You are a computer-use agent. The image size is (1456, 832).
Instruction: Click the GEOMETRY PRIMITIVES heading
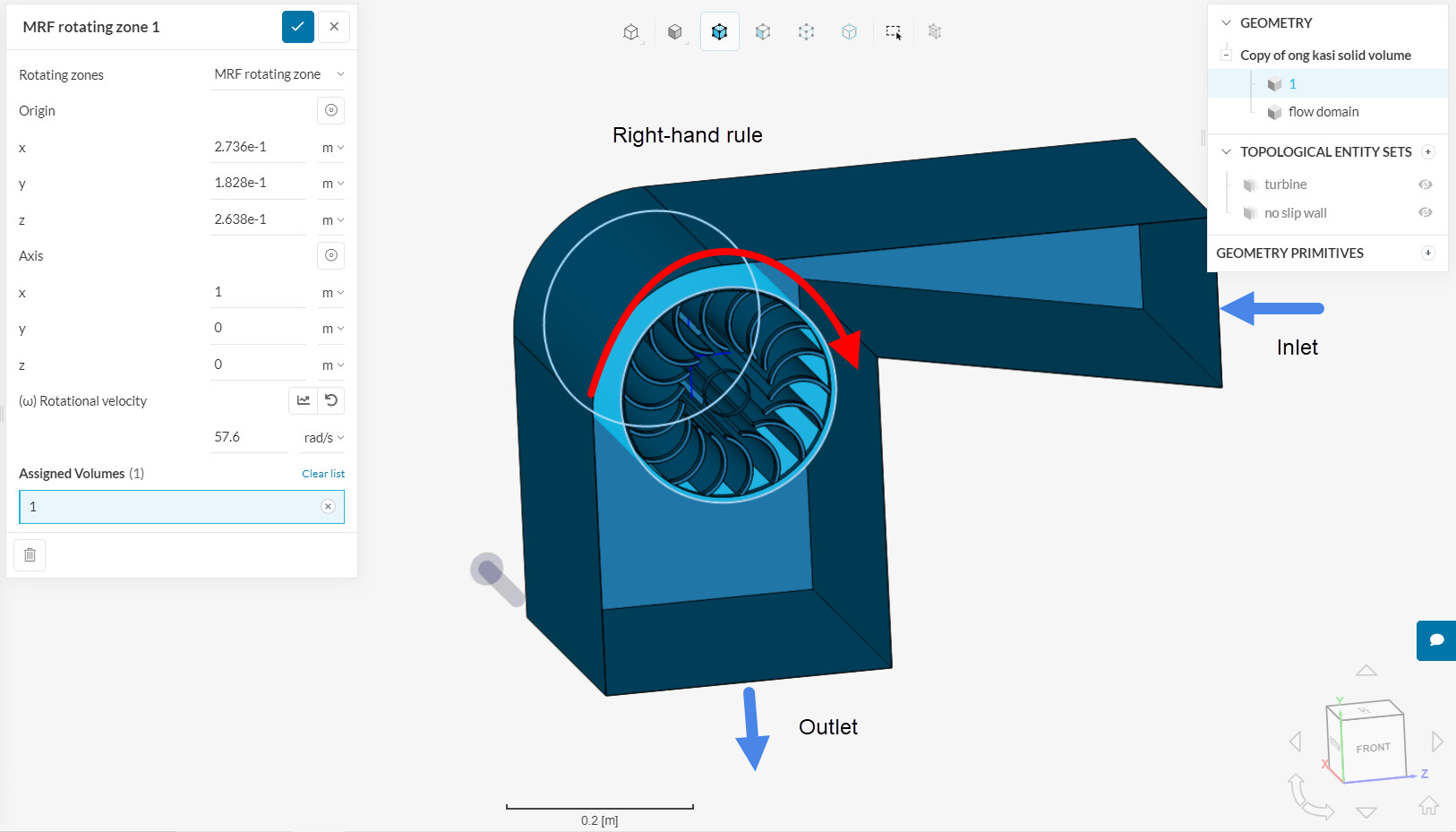click(x=1289, y=253)
